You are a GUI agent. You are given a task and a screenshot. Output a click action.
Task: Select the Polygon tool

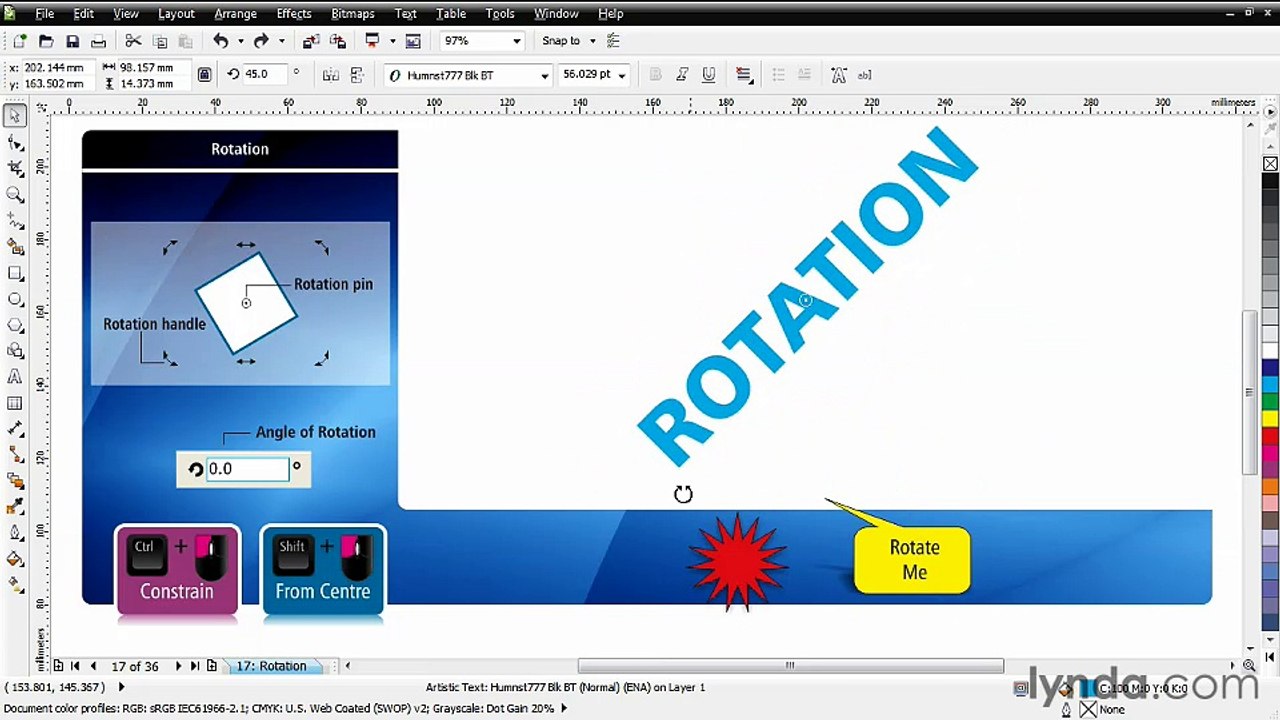[15, 325]
